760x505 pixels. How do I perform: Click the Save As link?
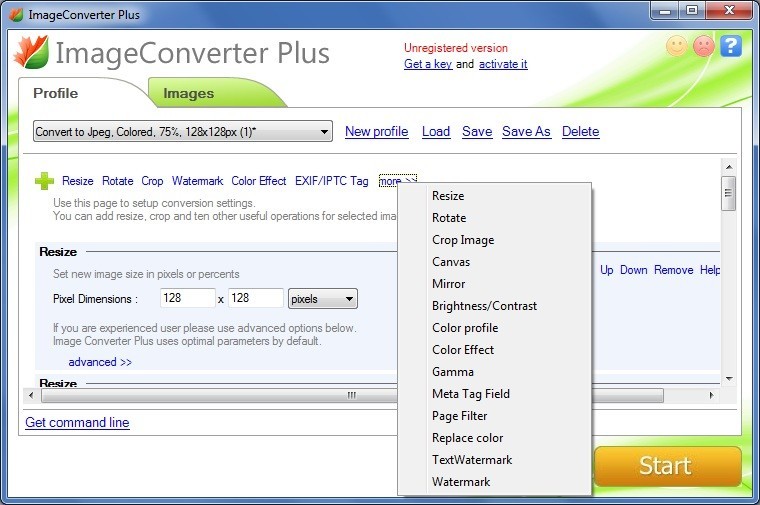[526, 131]
